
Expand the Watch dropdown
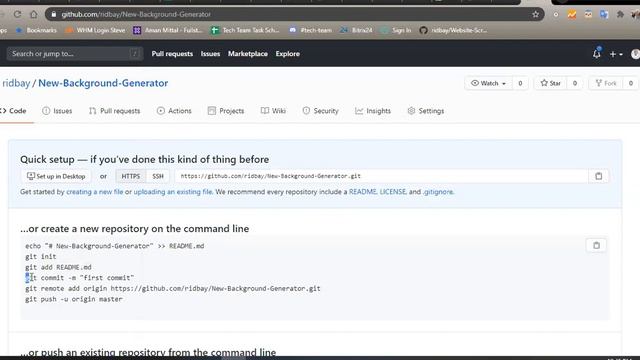coord(488,83)
